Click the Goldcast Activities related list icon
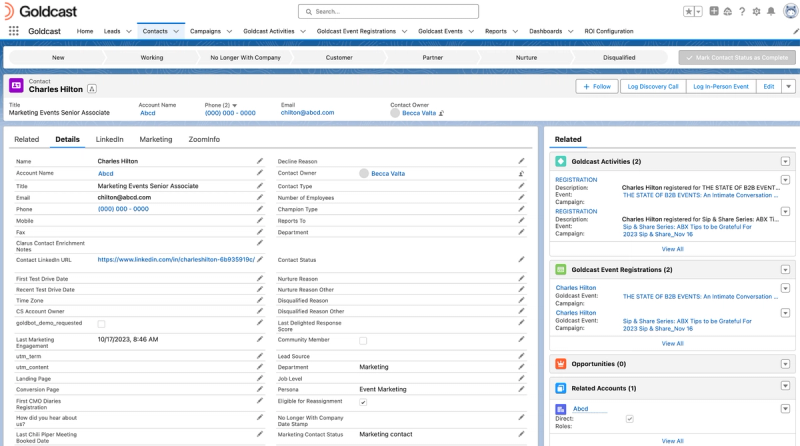Viewport: 800px width, 446px height. pos(561,161)
